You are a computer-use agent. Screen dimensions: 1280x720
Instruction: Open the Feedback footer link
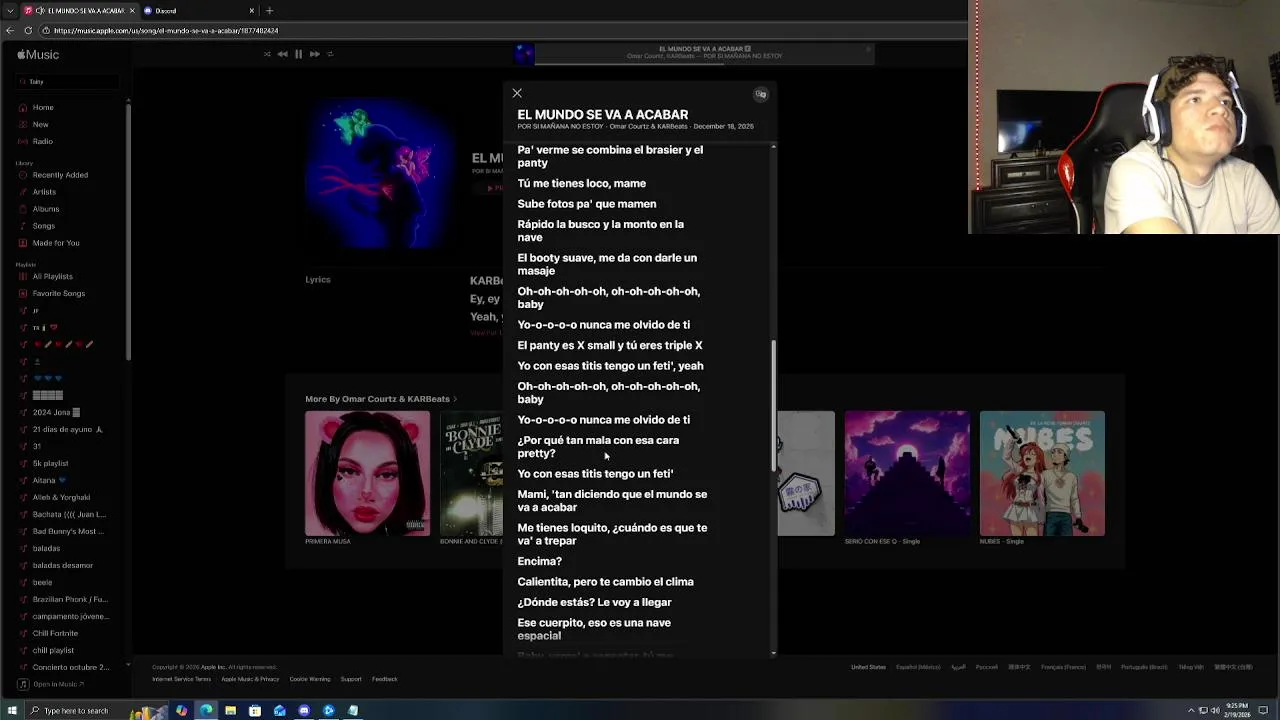pos(385,679)
